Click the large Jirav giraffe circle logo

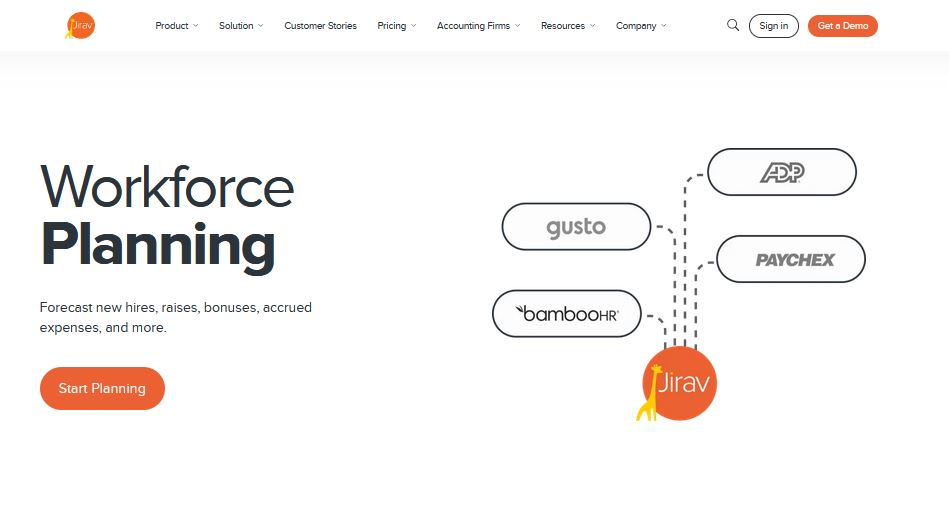[x=677, y=384]
